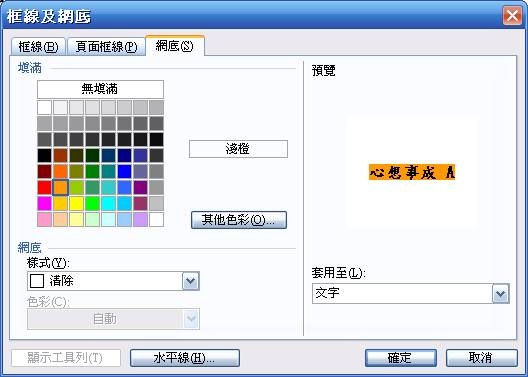The width and height of the screenshot is (528, 377).
Task: Select the pale light green swatch
Action: pyautogui.click(x=92, y=219)
